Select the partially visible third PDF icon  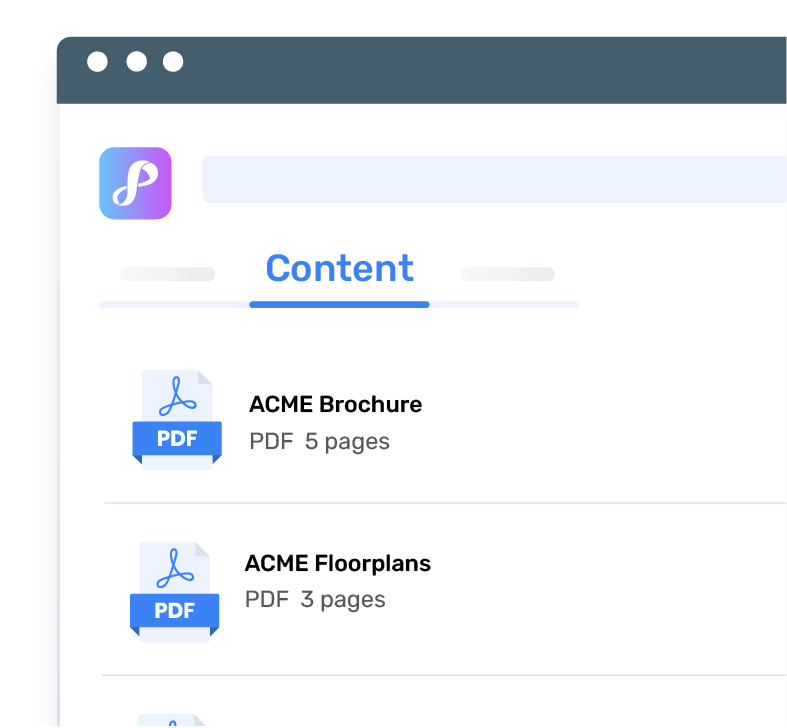pos(172,721)
